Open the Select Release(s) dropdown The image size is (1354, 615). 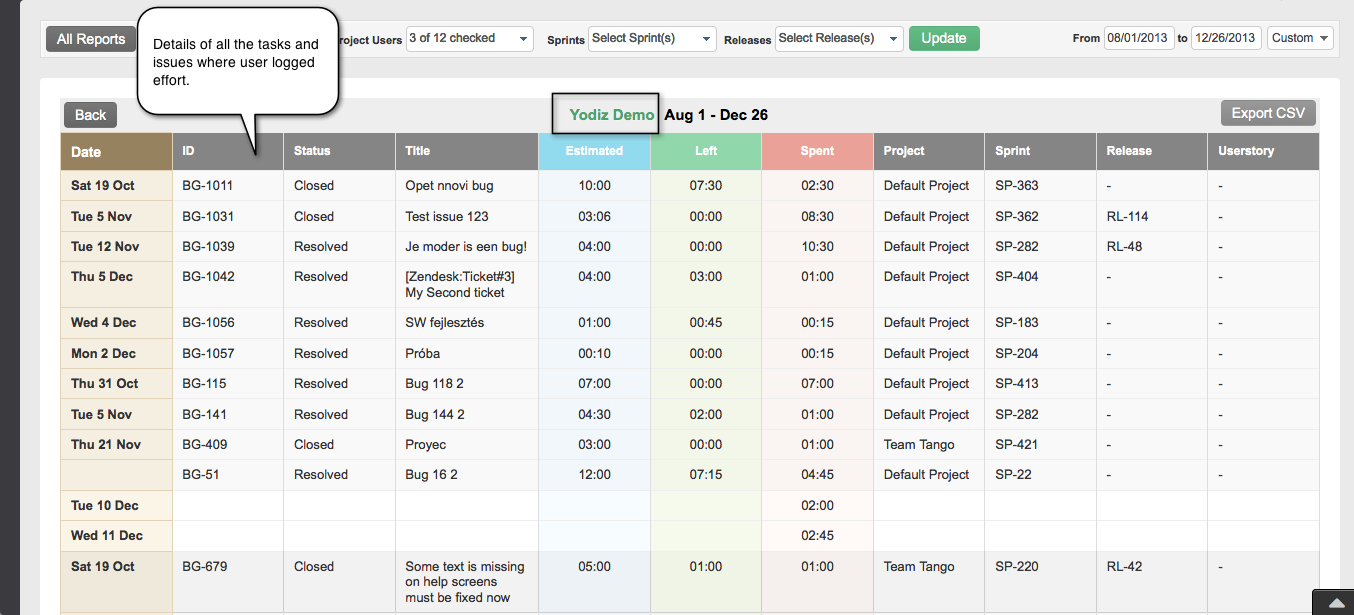pos(838,39)
